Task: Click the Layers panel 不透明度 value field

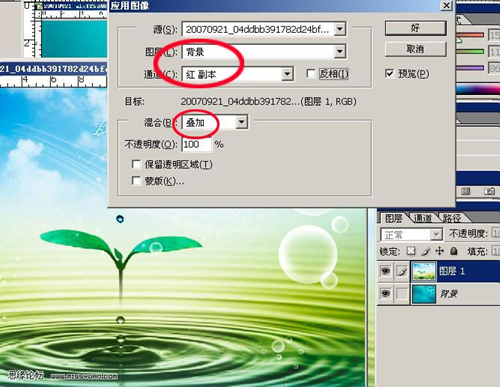Action: click(496, 233)
